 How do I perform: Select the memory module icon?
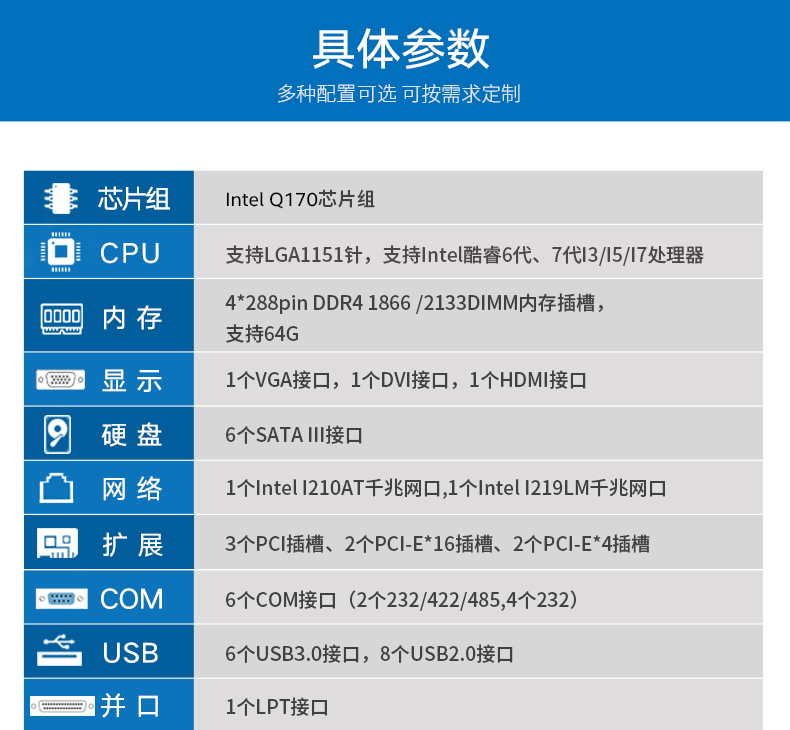61,318
